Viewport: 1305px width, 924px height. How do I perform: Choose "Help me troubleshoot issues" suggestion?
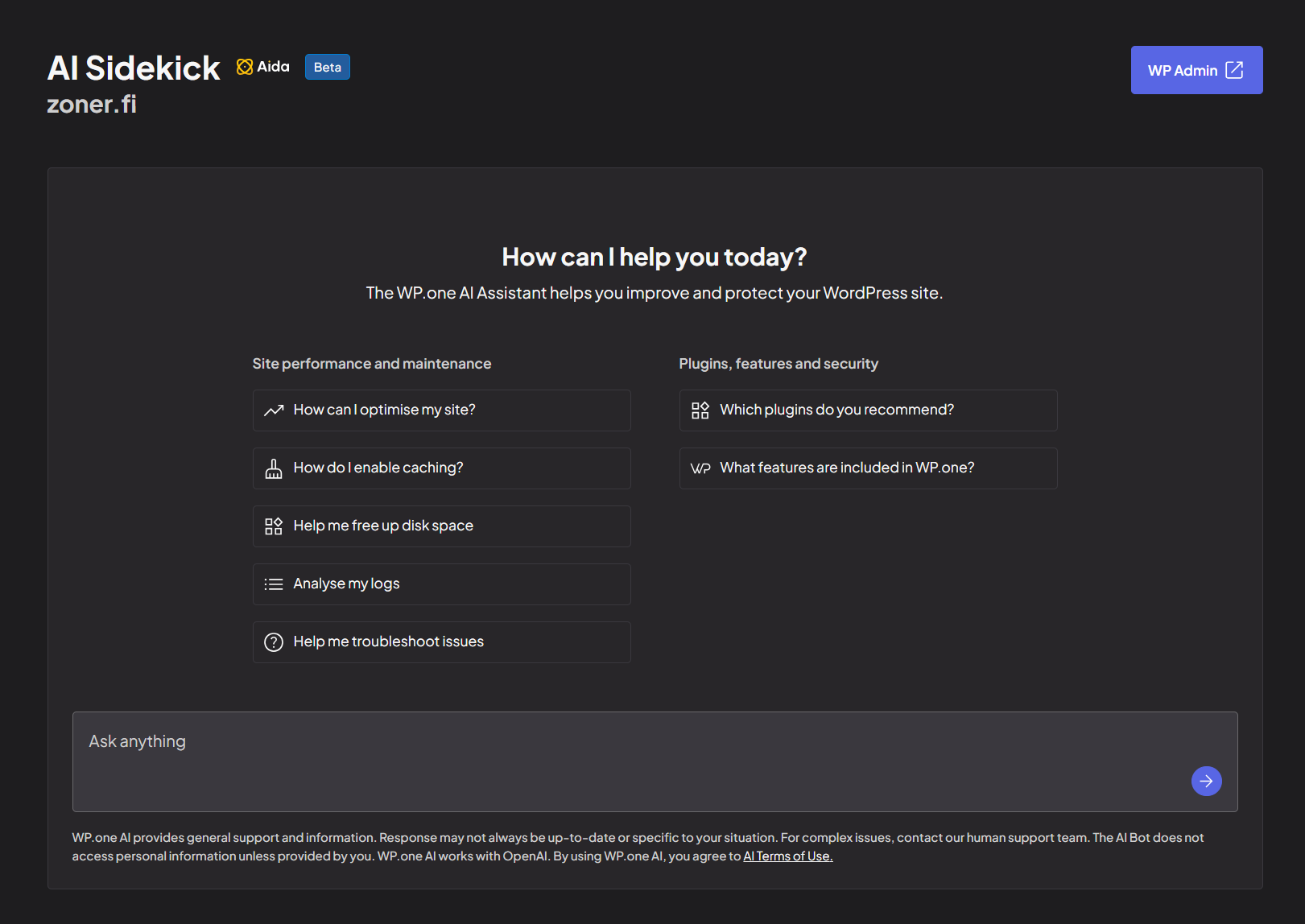441,642
